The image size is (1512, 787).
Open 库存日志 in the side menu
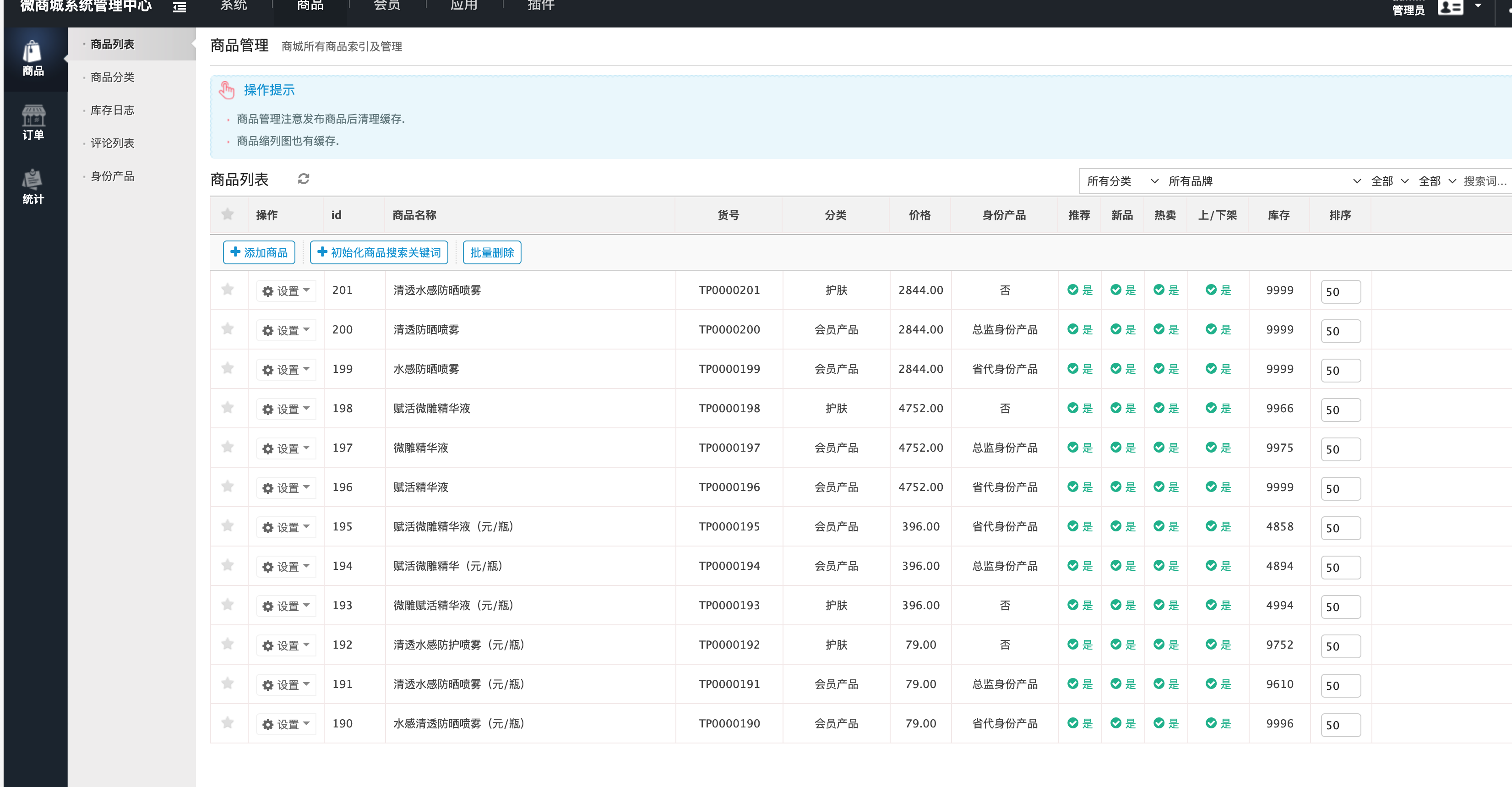pos(112,110)
